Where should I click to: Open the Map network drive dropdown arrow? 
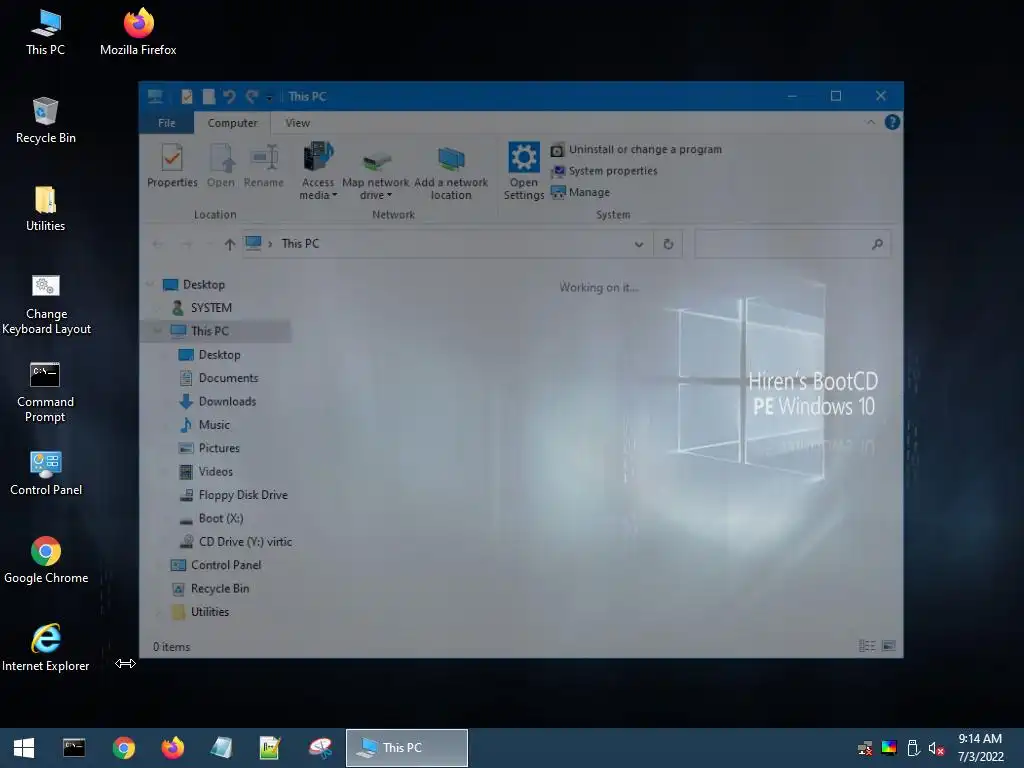click(x=389, y=195)
